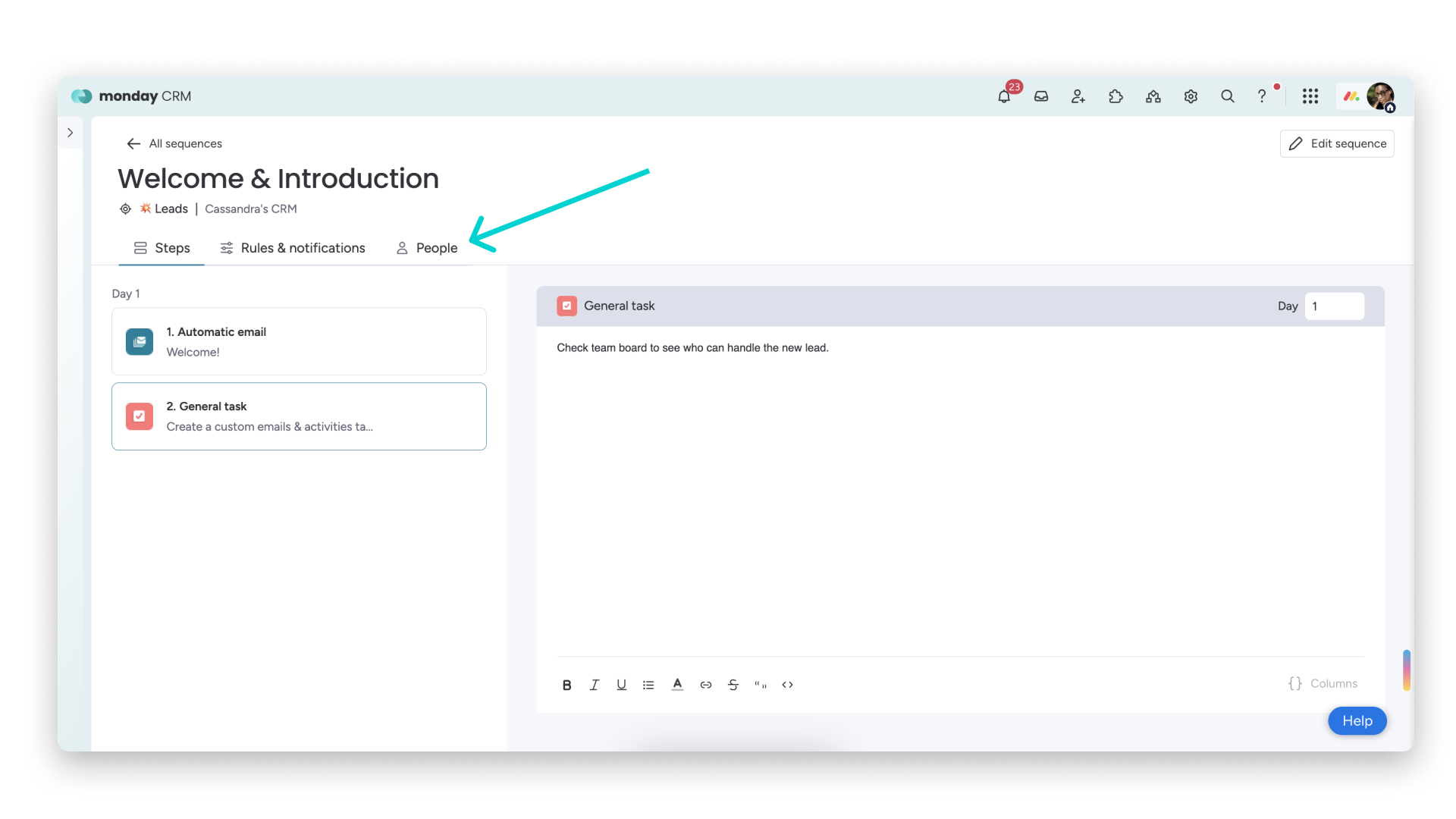Toggle underline formatting
The width and height of the screenshot is (1456, 819).
click(x=621, y=685)
